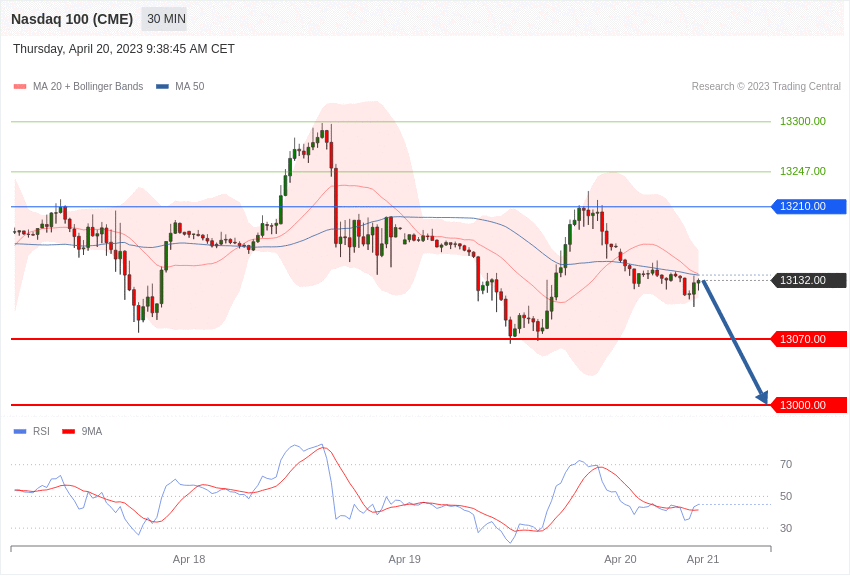This screenshot has height=576, width=850.
Task: Click the MA 50 legend label
Action: click(x=190, y=87)
